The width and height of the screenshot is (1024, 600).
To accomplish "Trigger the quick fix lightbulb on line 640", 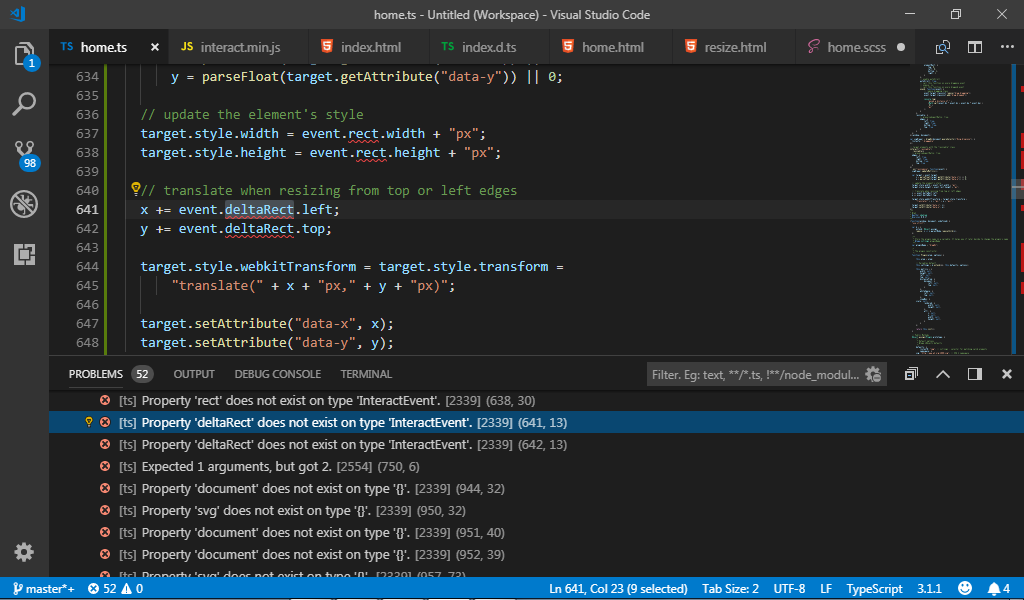I will (136, 189).
